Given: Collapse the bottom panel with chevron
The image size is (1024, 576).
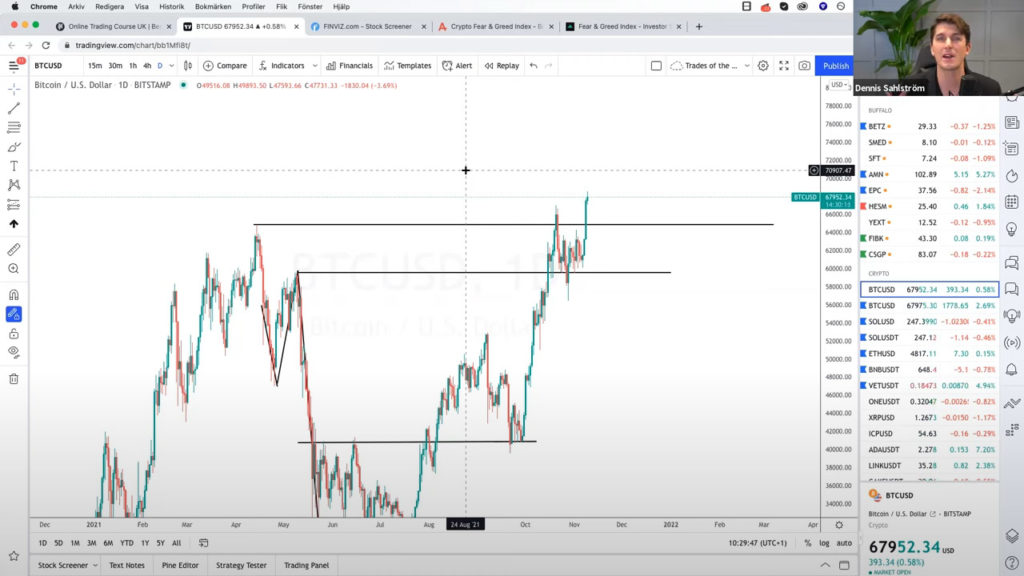Looking at the screenshot, I should pyautogui.click(x=825, y=565).
